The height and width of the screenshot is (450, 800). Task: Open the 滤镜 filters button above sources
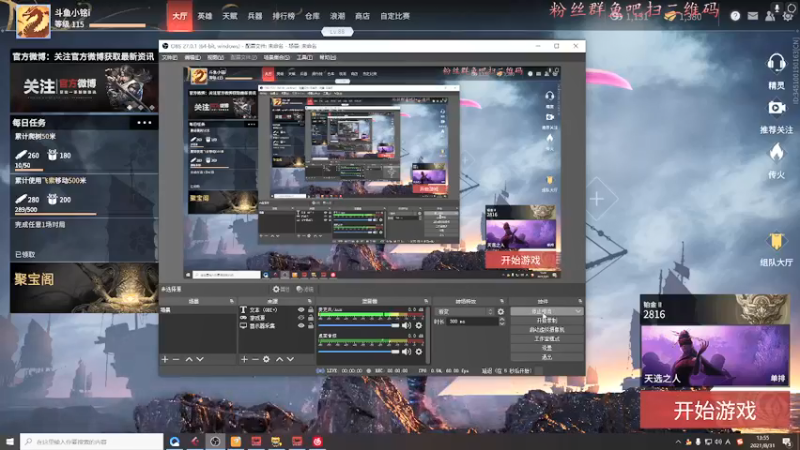point(305,289)
